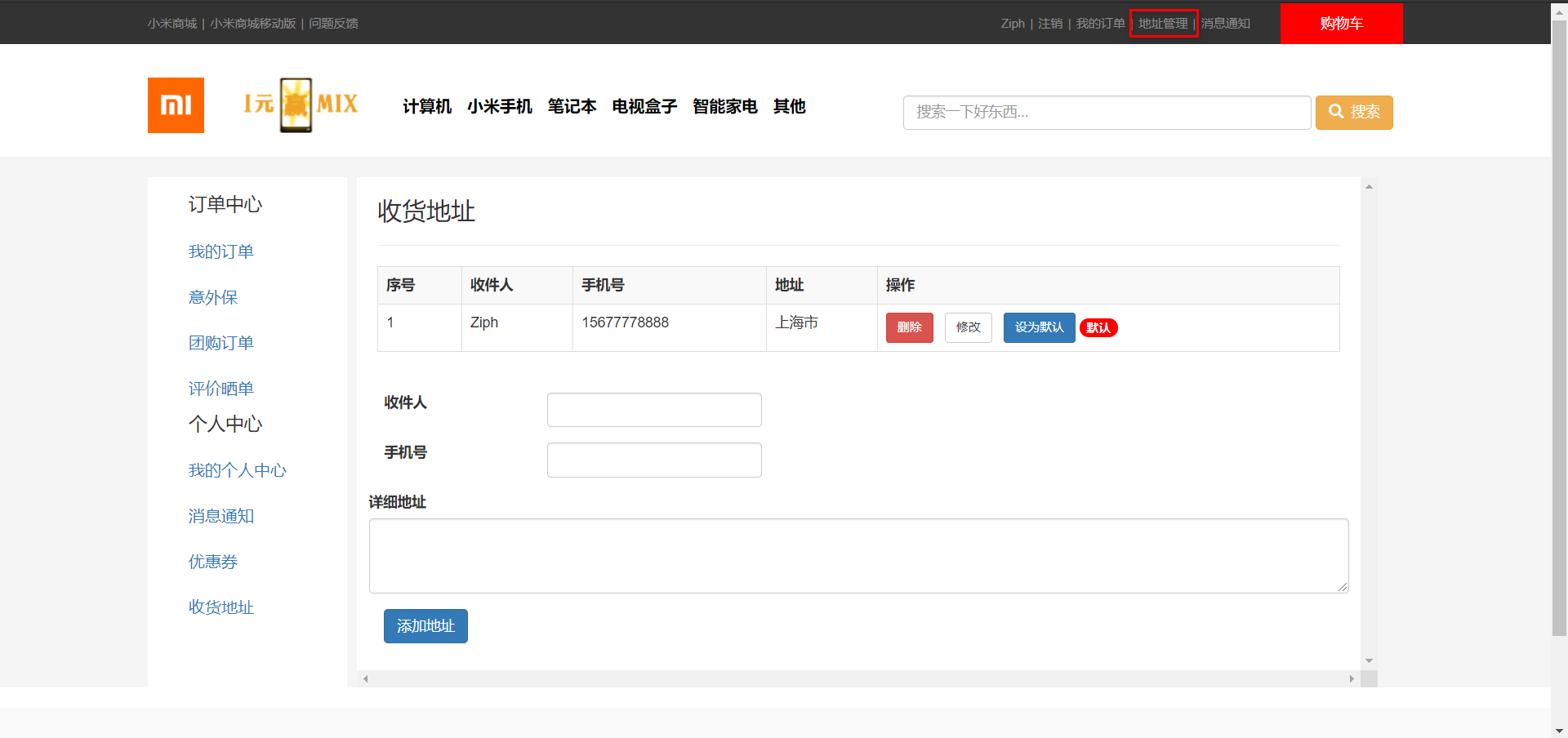Click 设为默认 for Ziph address
Image resolution: width=1568 pixels, height=738 pixels.
click(1040, 327)
